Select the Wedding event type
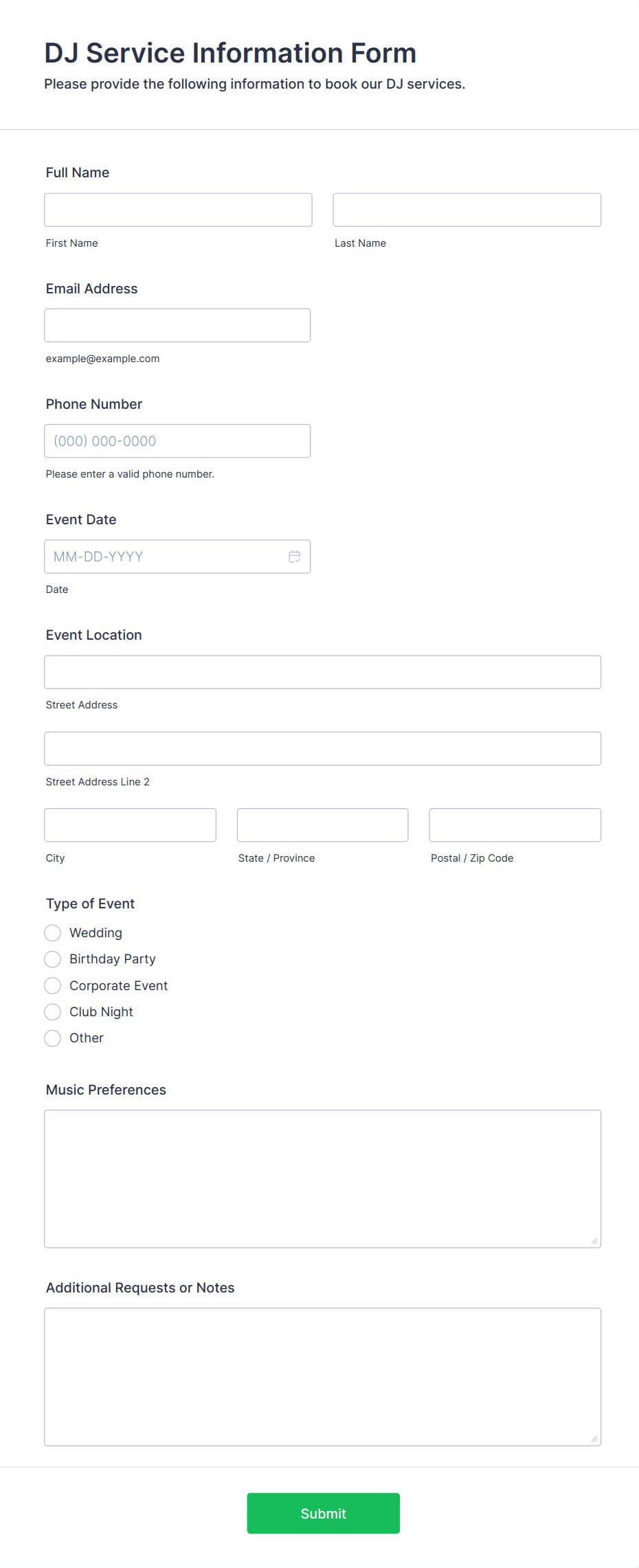The height and width of the screenshot is (1568, 639). click(52, 932)
